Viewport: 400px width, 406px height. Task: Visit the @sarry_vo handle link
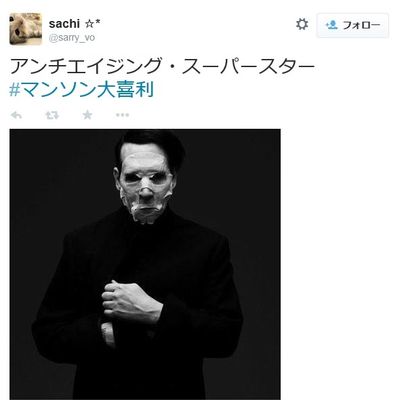point(72,38)
